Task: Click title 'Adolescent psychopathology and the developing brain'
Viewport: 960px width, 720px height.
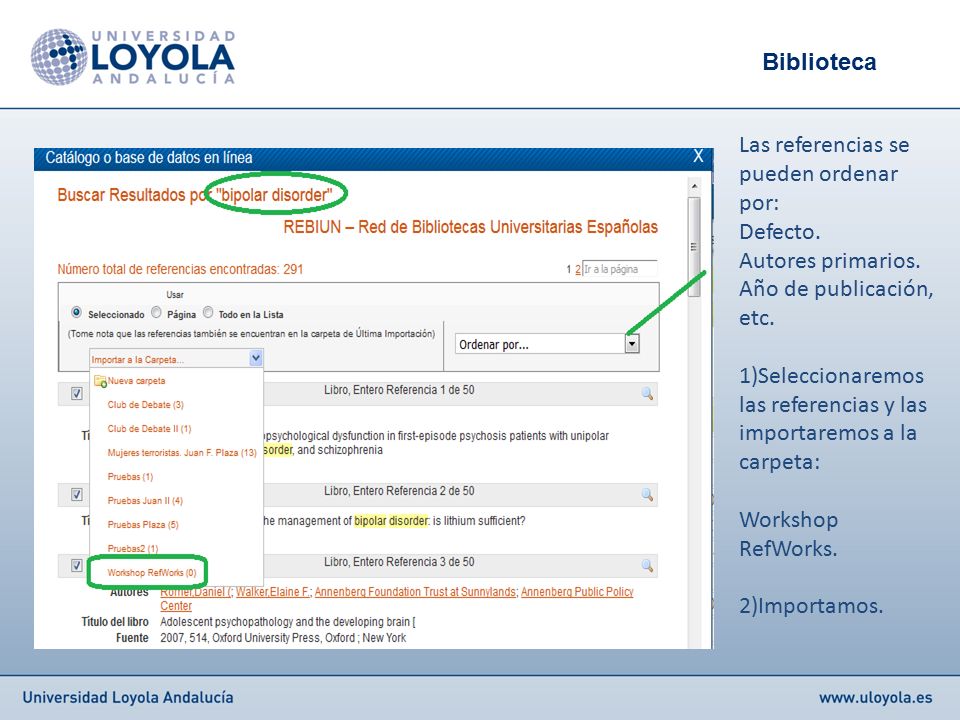Action: pos(288,622)
